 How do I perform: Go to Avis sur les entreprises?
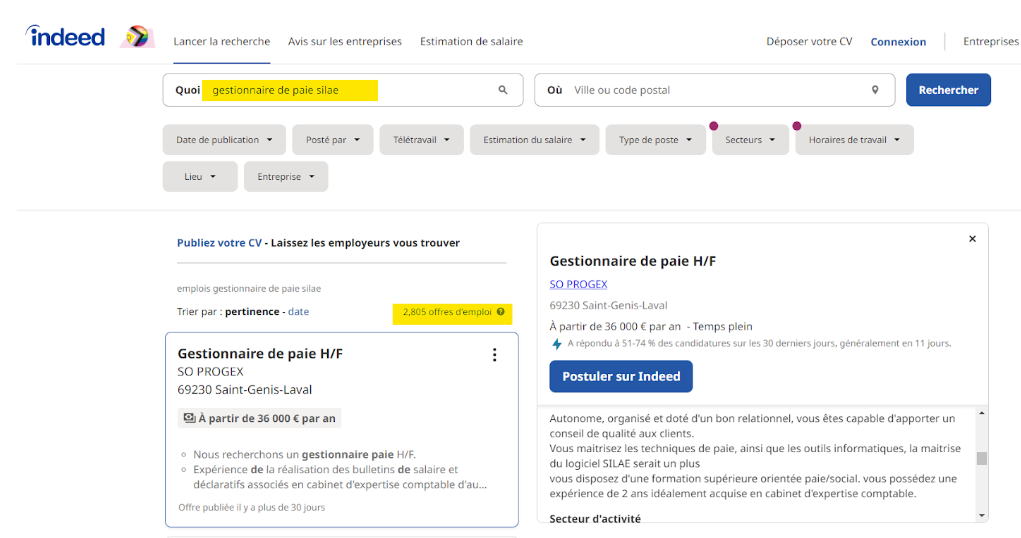345,41
